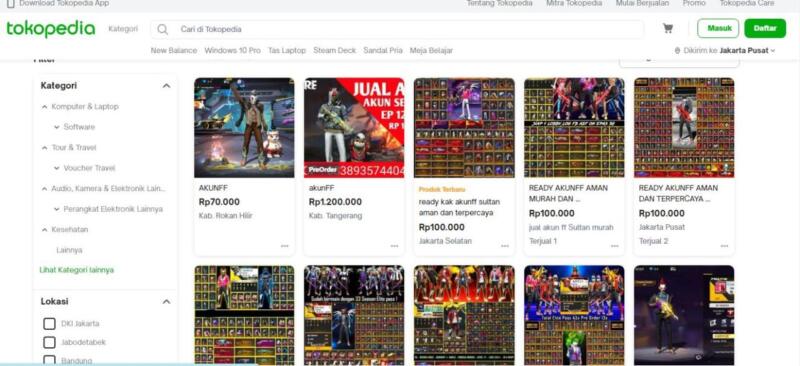Select New Balance search suggestion
The image size is (800, 366).
click(173, 51)
